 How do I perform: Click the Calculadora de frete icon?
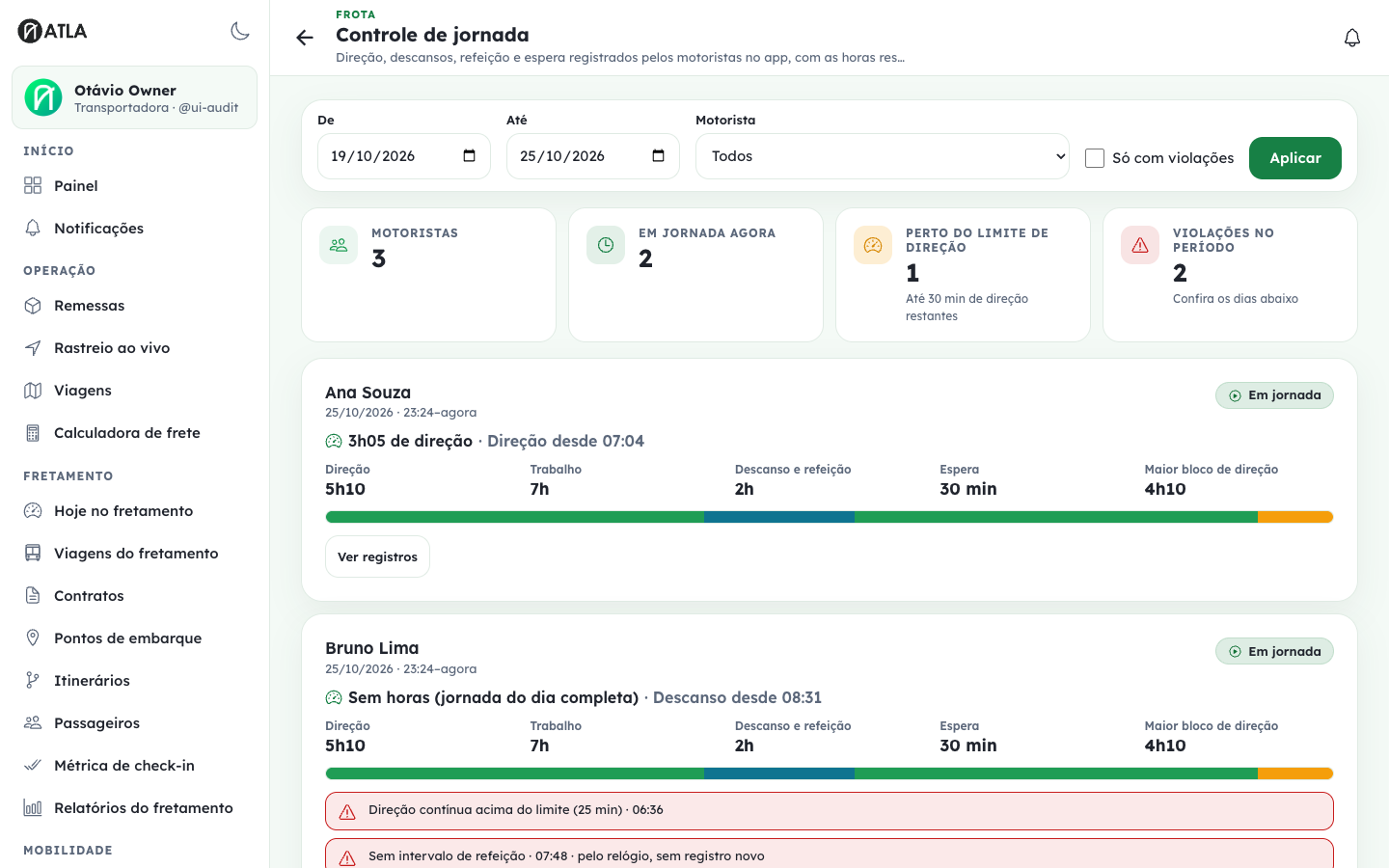[x=33, y=433]
